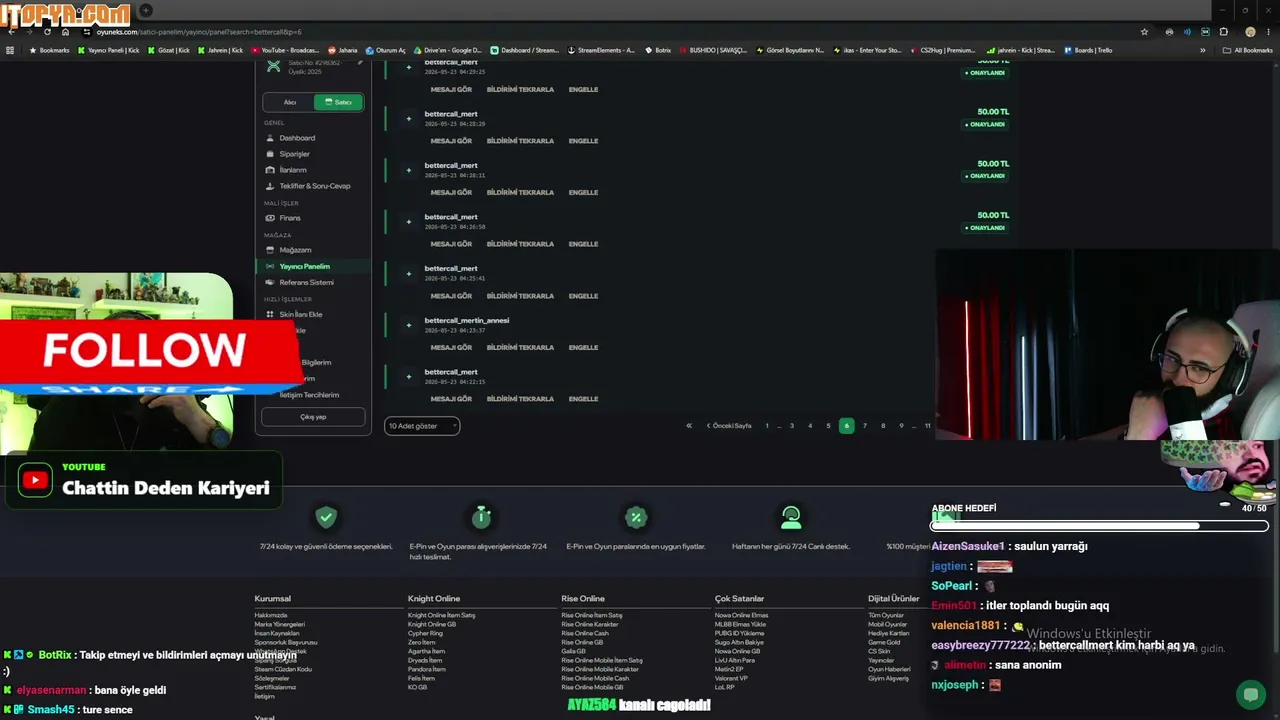
Task: Open the All Bookmarks folder
Action: click(1248, 50)
